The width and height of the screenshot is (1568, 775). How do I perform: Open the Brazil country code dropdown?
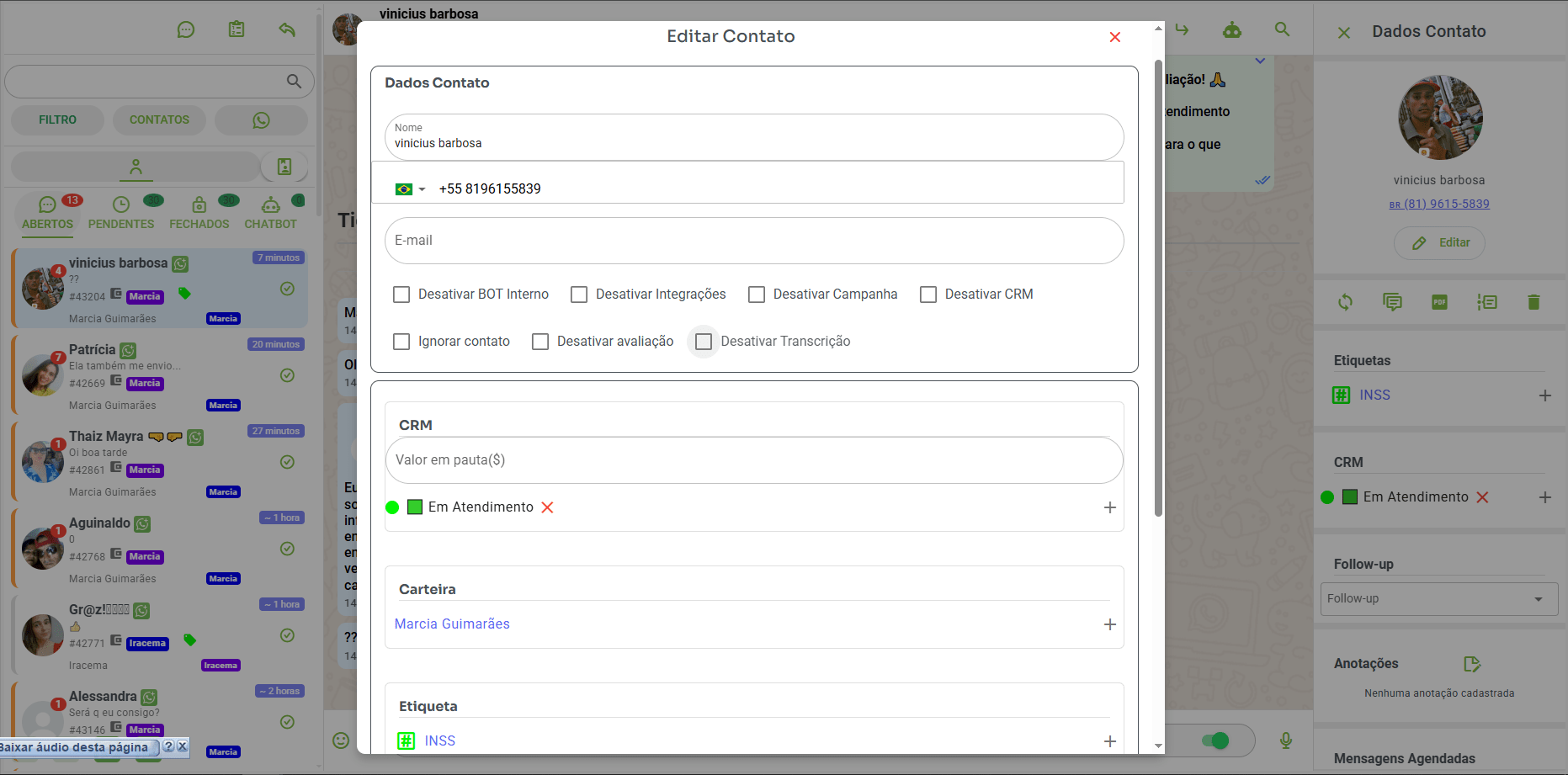tap(410, 189)
